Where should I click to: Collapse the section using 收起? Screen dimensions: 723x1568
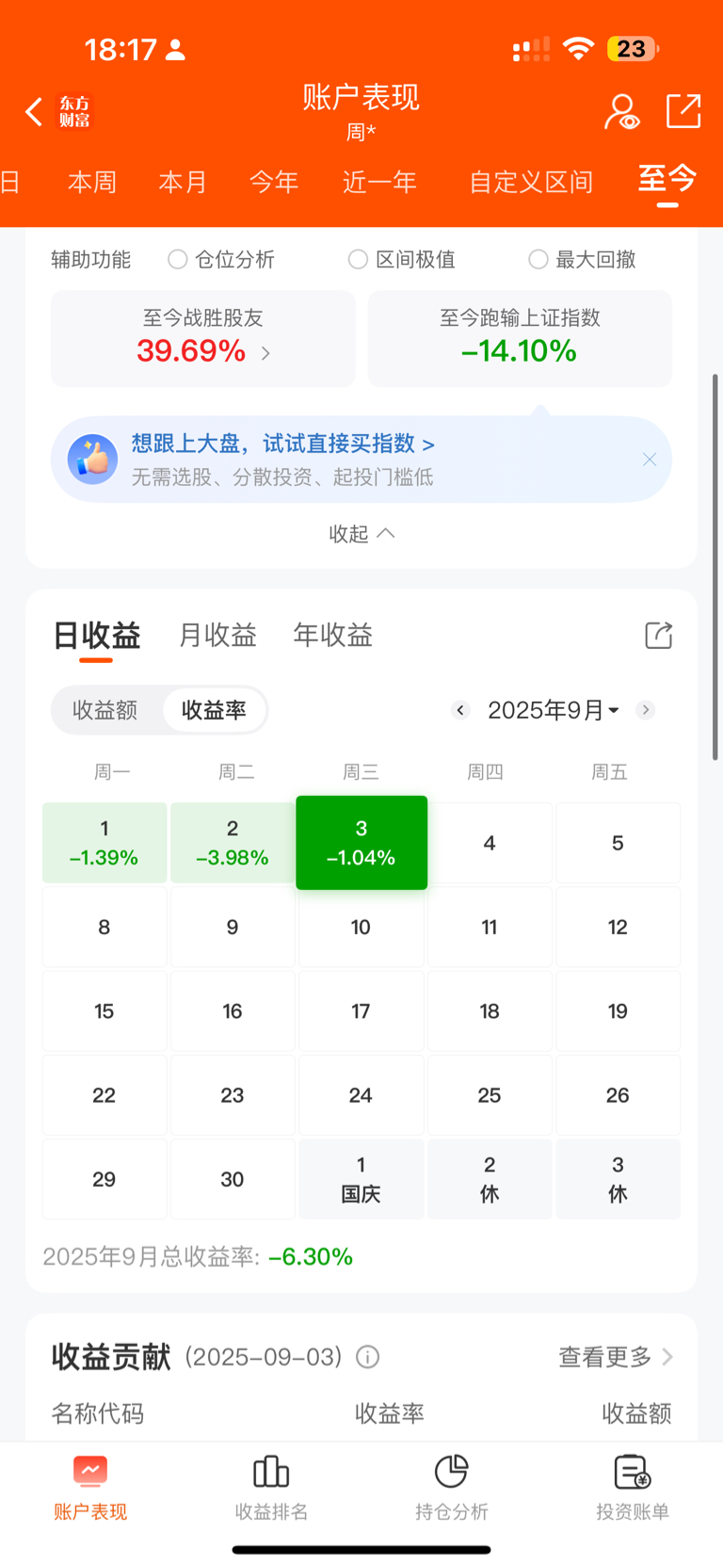[x=361, y=534]
